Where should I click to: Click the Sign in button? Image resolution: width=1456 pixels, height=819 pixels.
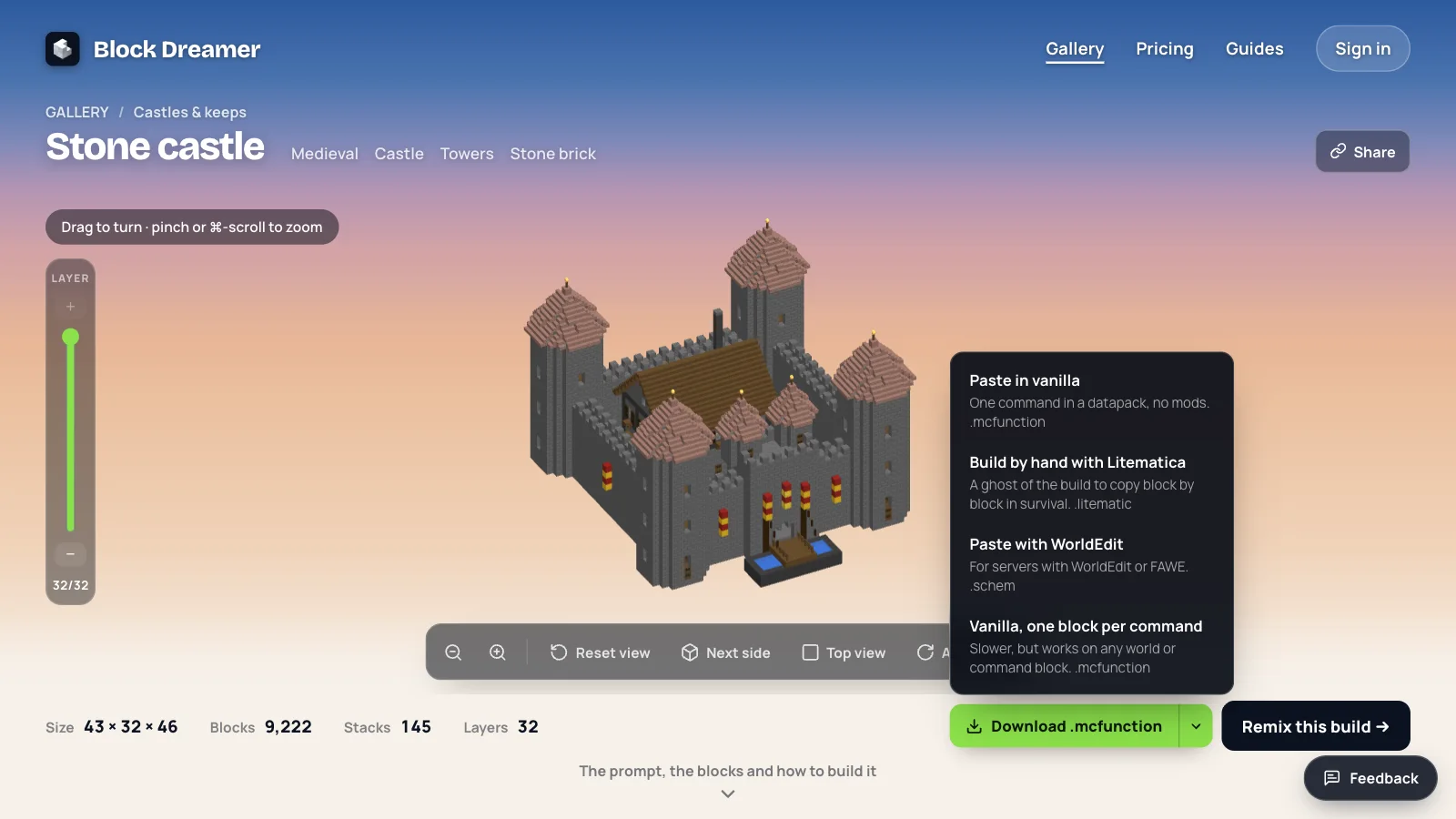1362,48
